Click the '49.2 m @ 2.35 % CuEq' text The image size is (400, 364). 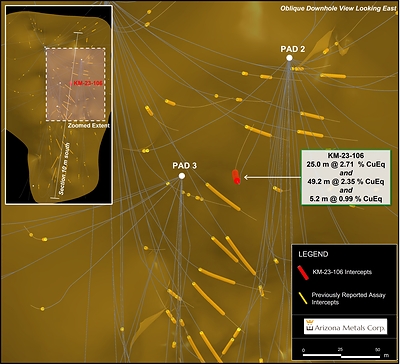(346, 182)
